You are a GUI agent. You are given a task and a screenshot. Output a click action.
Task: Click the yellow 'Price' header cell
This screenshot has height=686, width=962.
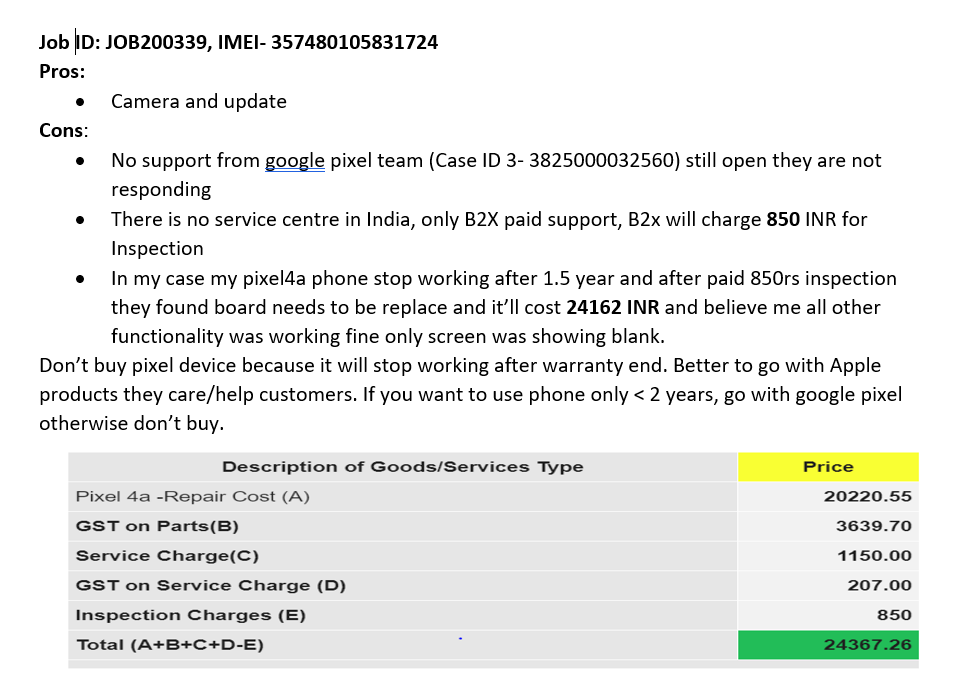[828, 467]
